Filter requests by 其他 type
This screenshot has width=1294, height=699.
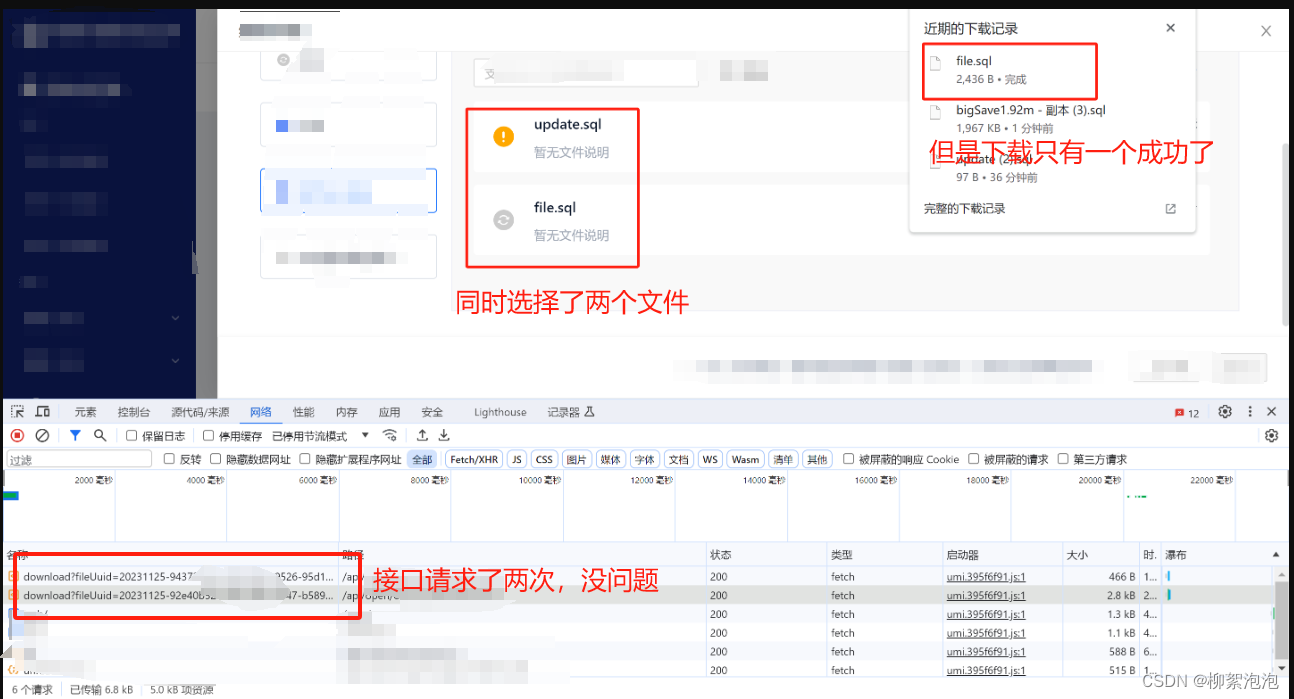pos(817,460)
